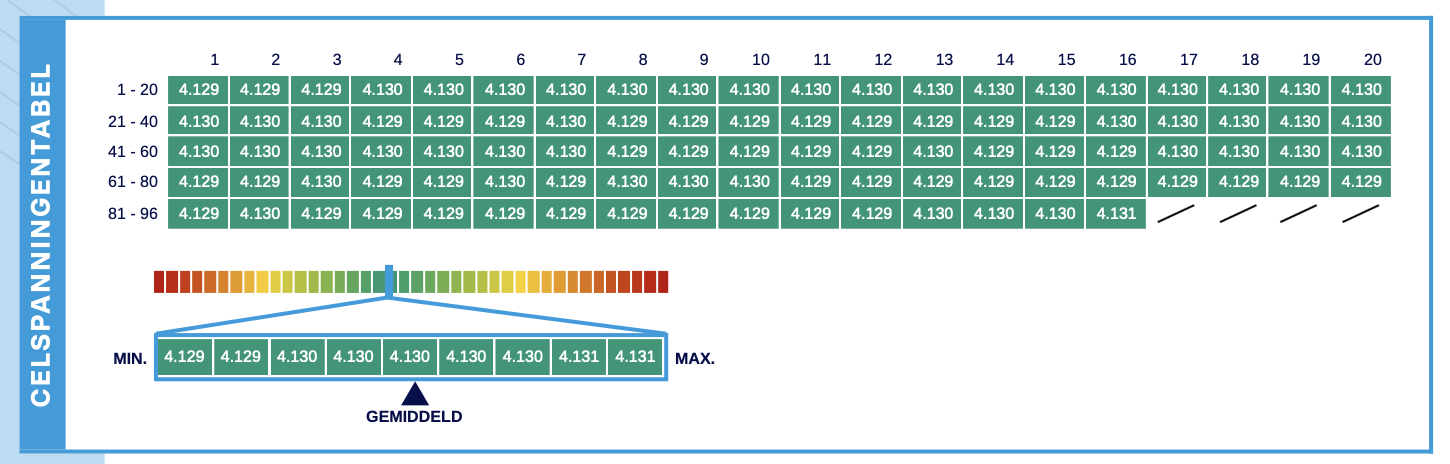This screenshot has width=1450, height=464.
Task: Click column header 10
Action: [x=761, y=60]
